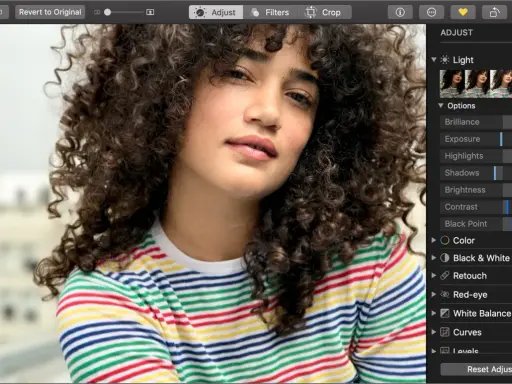
Task: Click the rotate photo icon
Action: click(494, 12)
